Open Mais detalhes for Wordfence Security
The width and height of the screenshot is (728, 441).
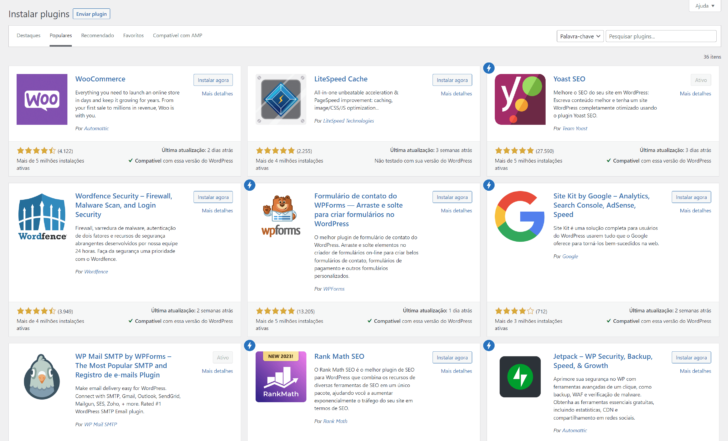tap(217, 210)
